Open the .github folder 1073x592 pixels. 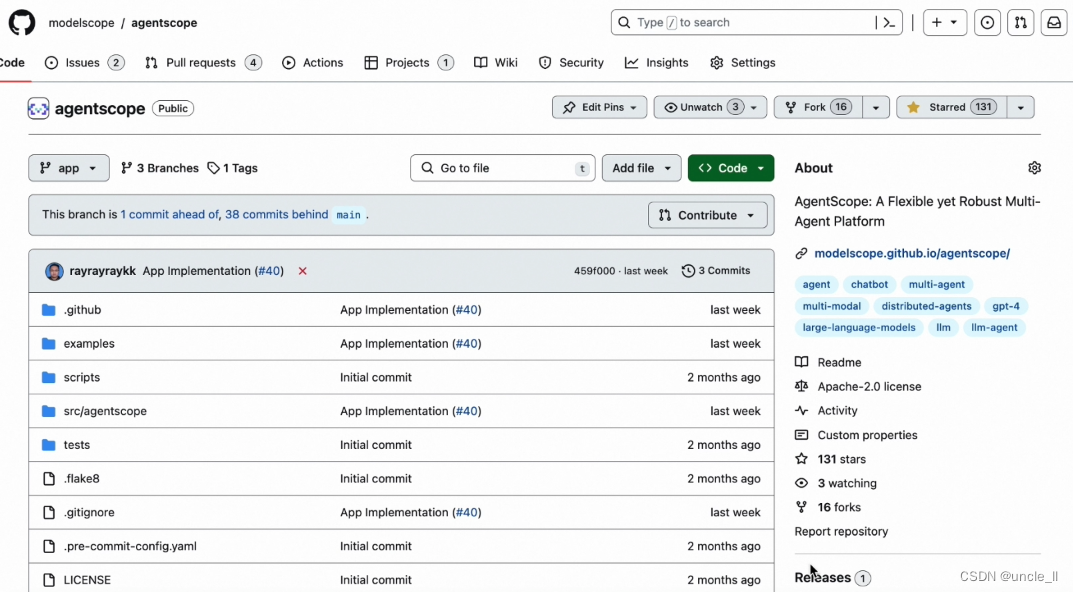[82, 309]
